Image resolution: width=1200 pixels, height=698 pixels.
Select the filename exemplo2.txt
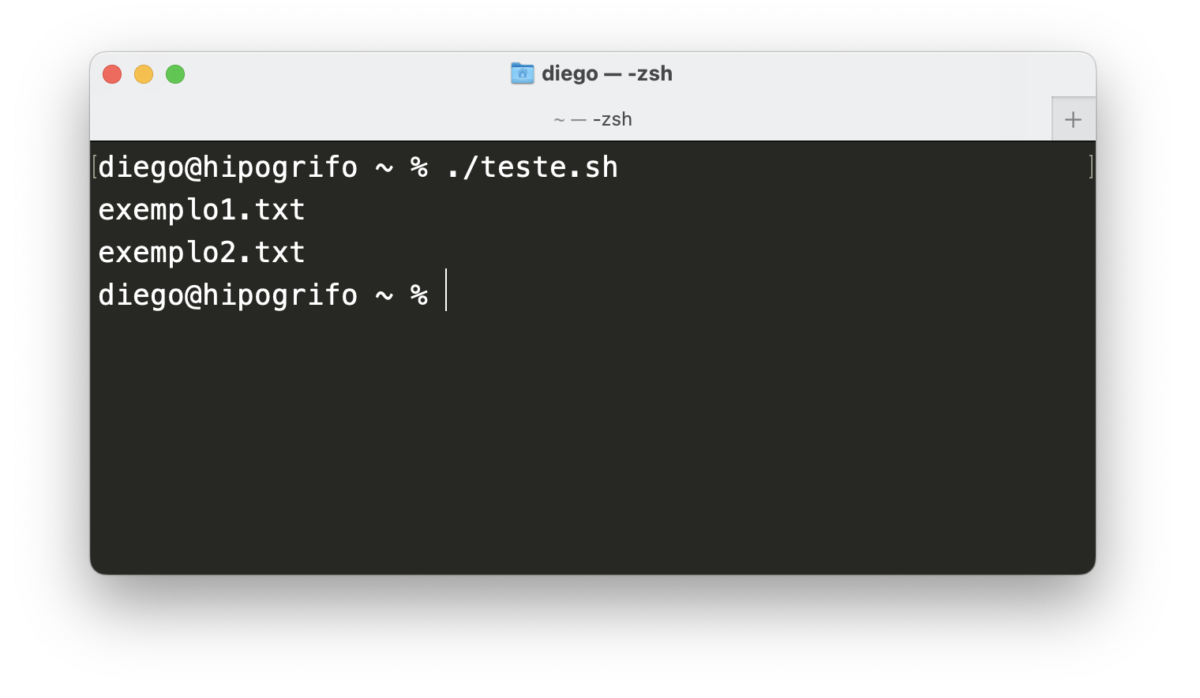[201, 251]
